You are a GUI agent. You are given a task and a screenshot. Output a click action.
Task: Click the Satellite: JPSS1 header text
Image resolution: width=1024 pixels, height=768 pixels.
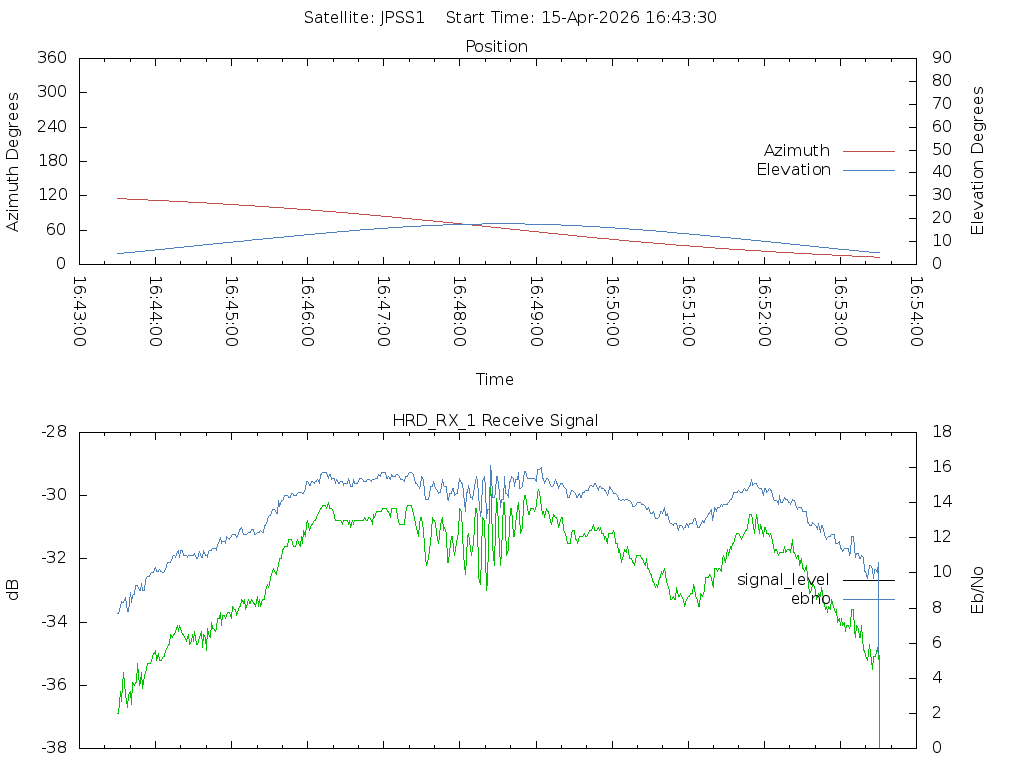[x=364, y=18]
